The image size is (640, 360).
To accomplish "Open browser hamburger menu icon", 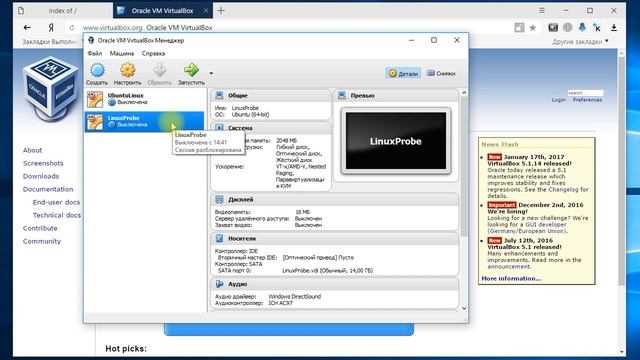I will [x=542, y=11].
